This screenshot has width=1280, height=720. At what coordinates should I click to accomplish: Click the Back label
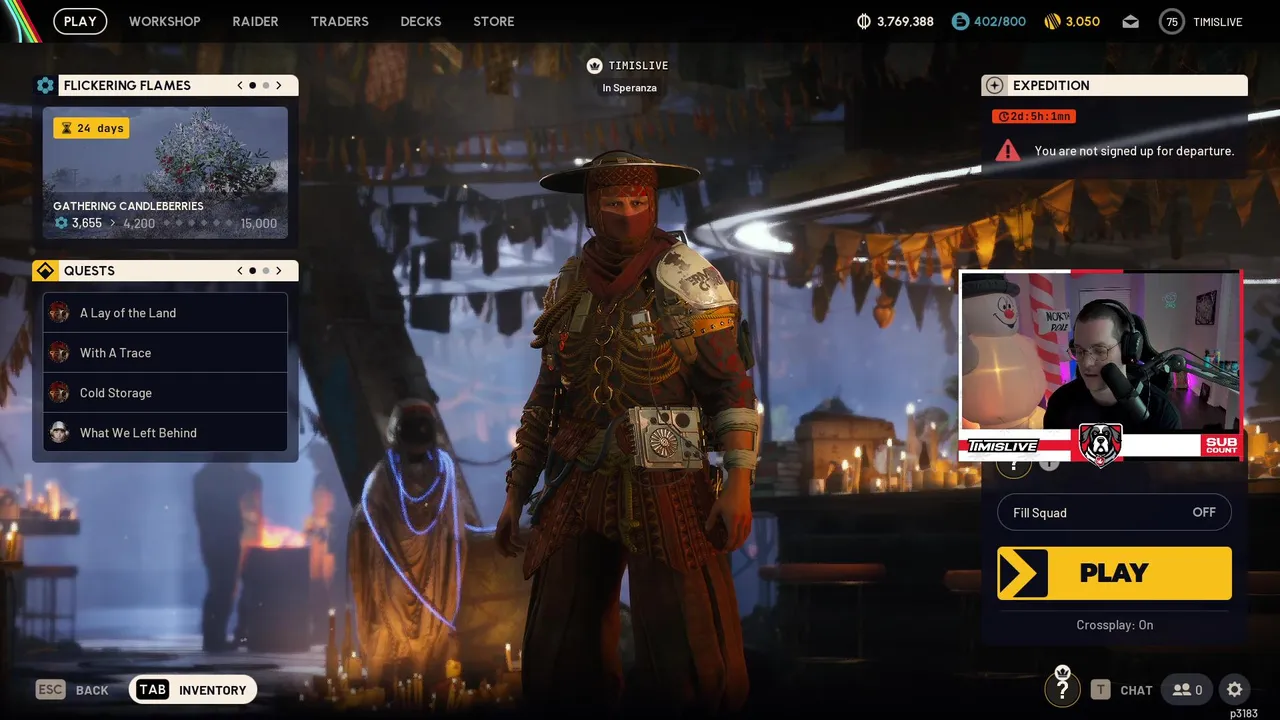click(92, 690)
